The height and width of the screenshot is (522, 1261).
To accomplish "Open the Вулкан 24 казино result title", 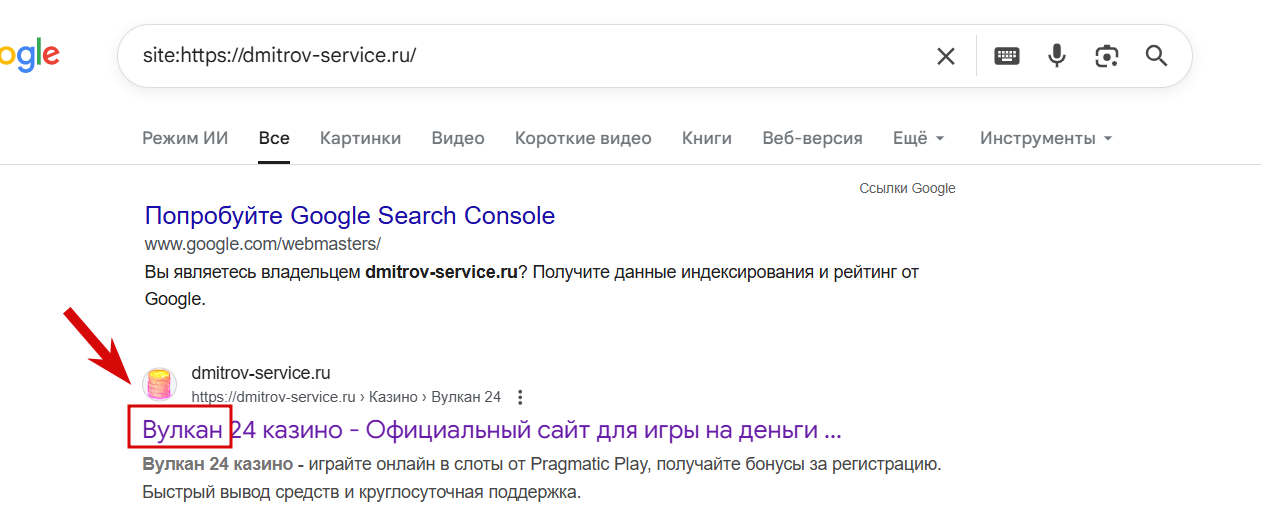I will (x=492, y=430).
